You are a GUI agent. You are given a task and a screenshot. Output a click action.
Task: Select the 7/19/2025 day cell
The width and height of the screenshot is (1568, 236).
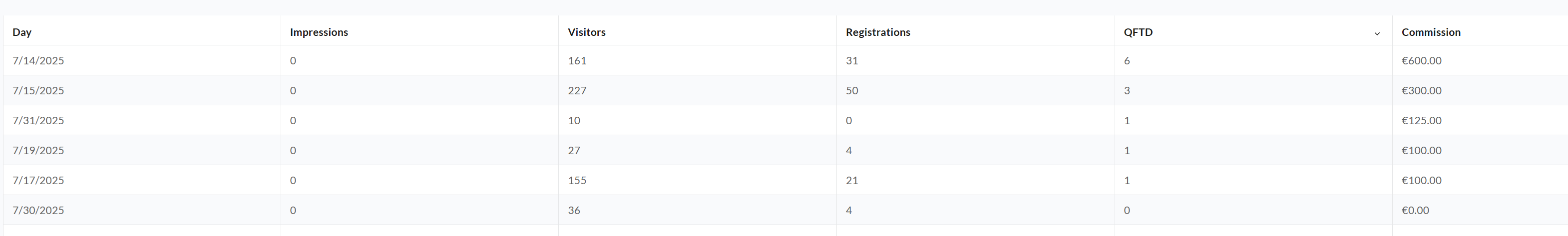tap(38, 150)
